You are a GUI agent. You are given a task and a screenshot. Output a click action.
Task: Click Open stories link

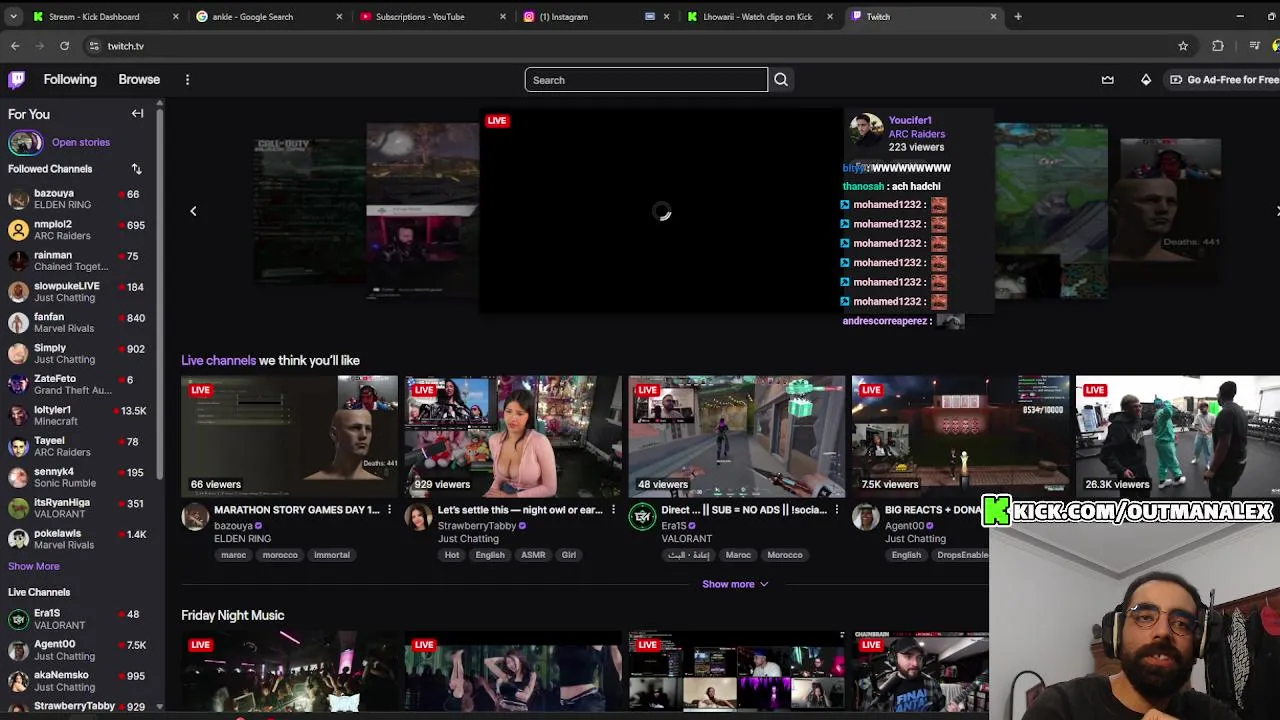[81, 142]
